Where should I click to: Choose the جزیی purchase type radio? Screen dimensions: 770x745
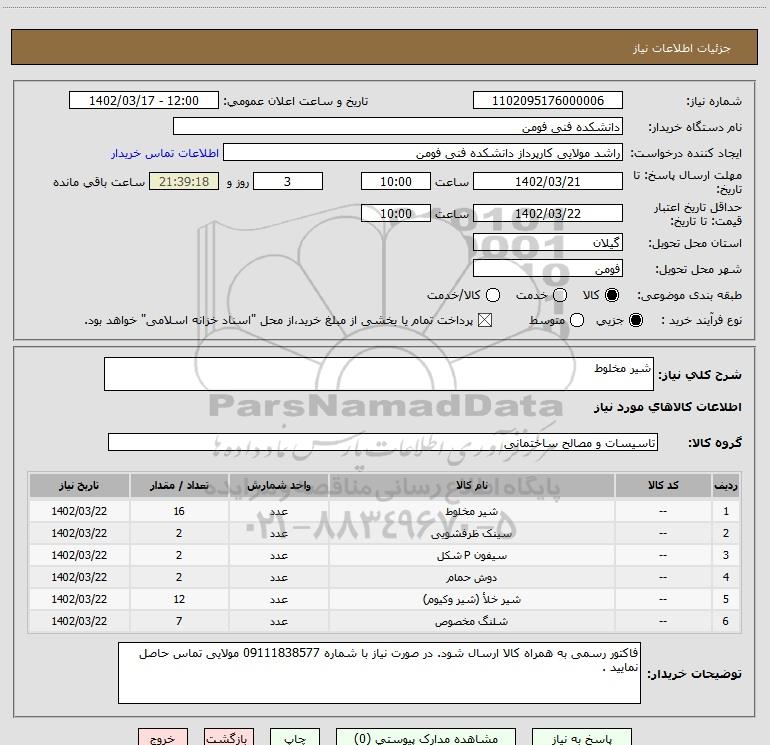635,320
